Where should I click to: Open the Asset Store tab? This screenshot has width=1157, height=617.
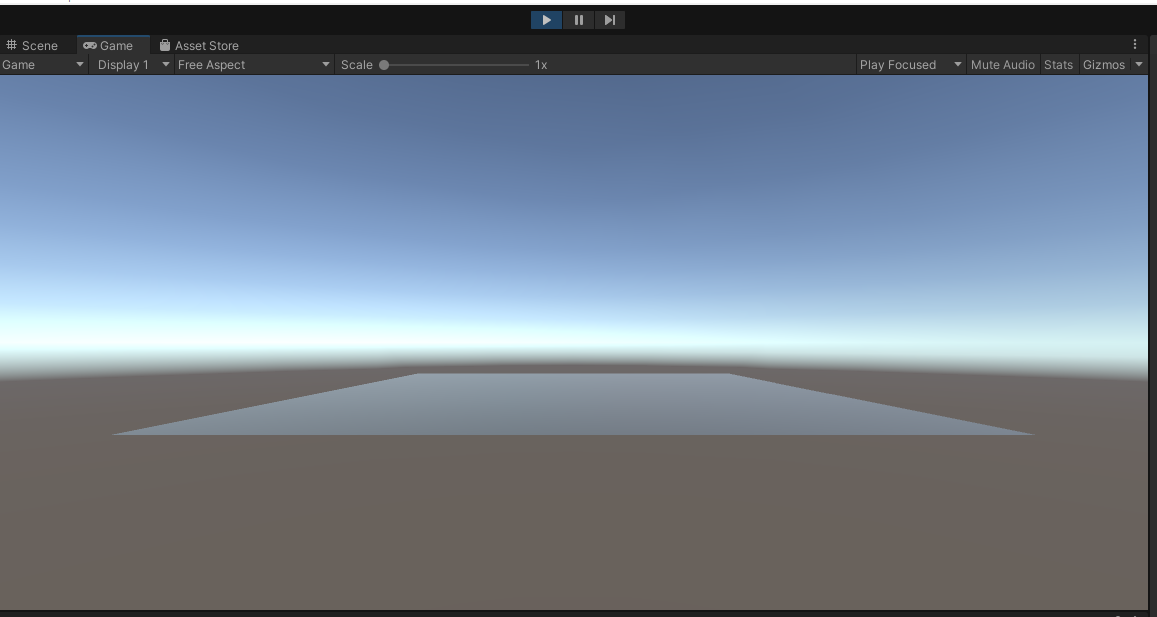tap(199, 45)
